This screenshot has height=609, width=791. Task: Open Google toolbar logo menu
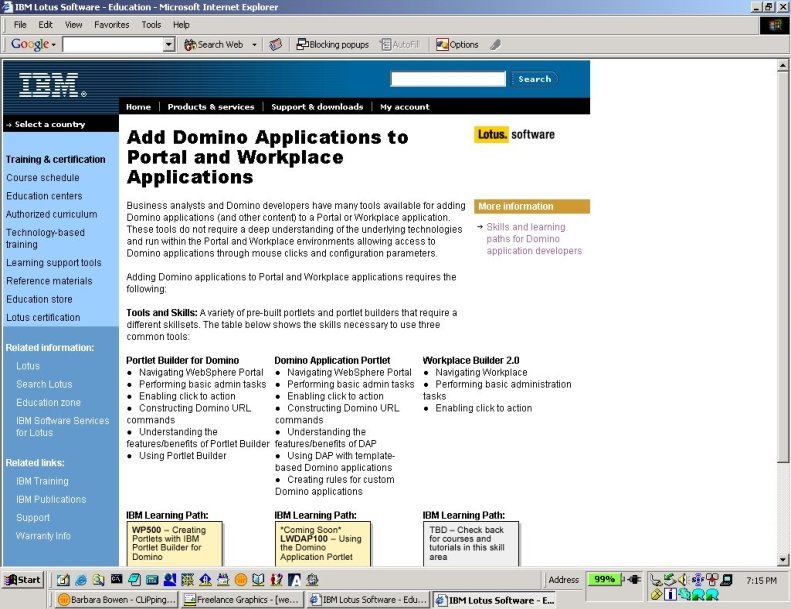pos(33,44)
